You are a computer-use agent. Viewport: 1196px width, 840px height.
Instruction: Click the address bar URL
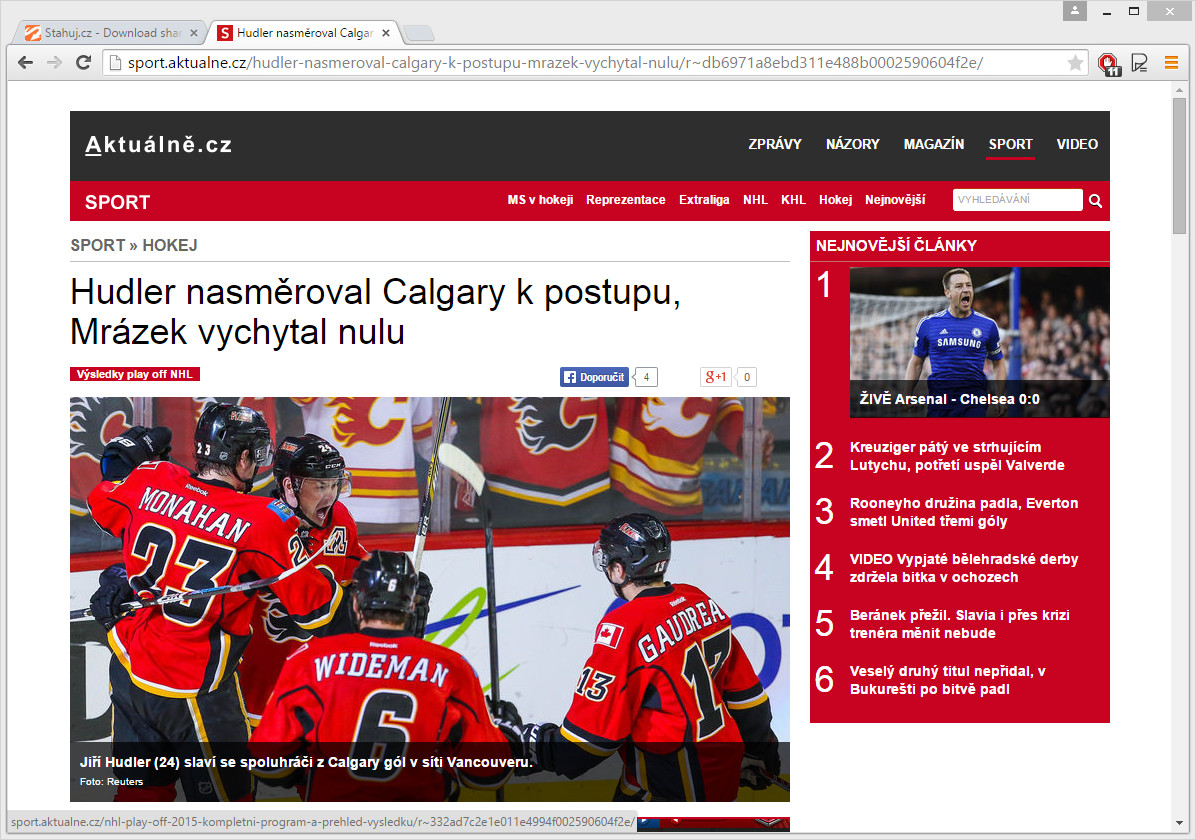click(555, 63)
